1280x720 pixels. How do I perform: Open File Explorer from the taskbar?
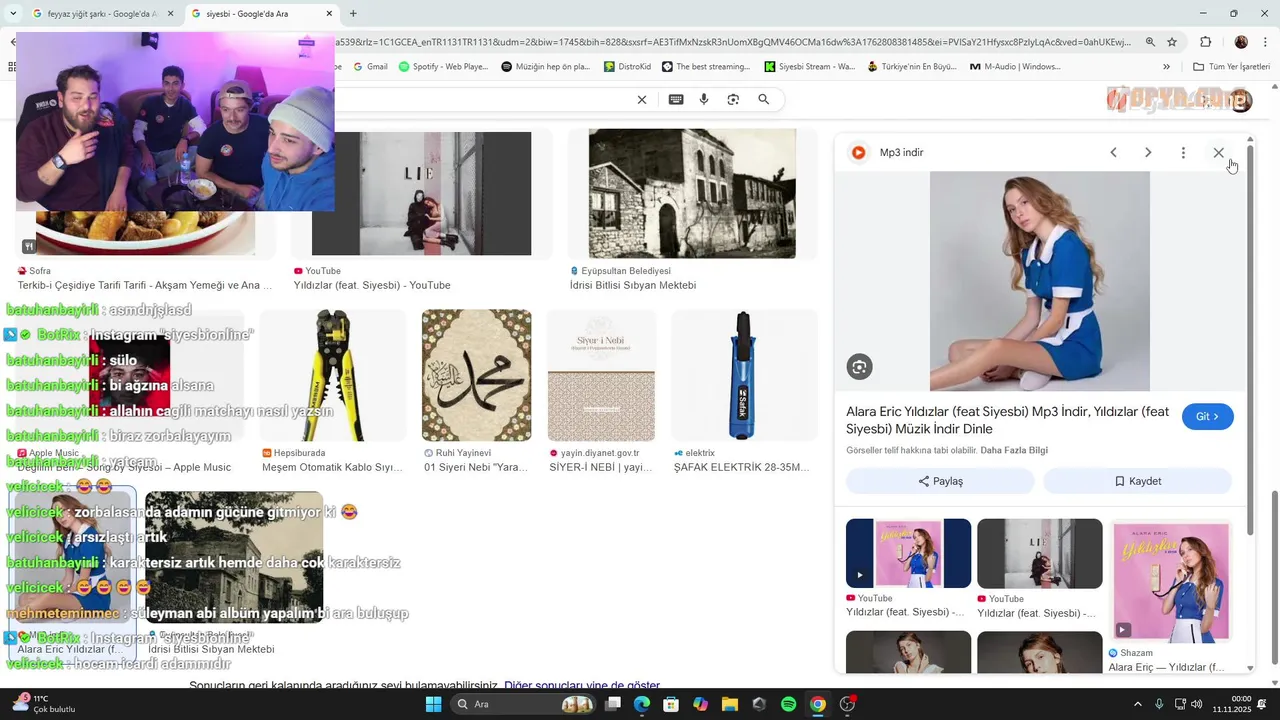coord(729,704)
